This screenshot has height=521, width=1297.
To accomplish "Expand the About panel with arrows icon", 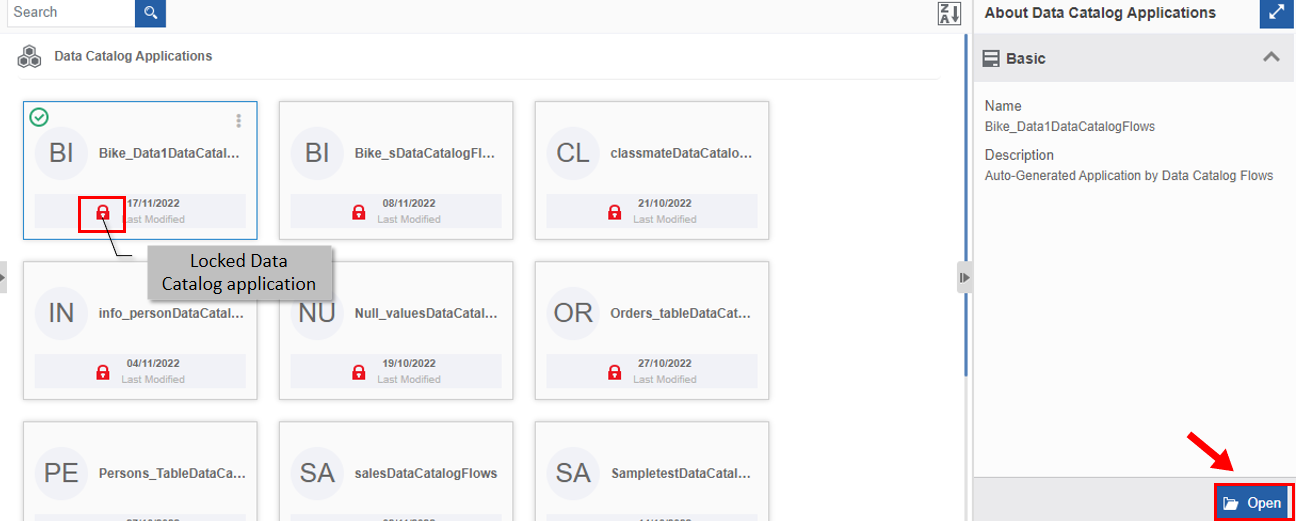I will [1275, 13].
